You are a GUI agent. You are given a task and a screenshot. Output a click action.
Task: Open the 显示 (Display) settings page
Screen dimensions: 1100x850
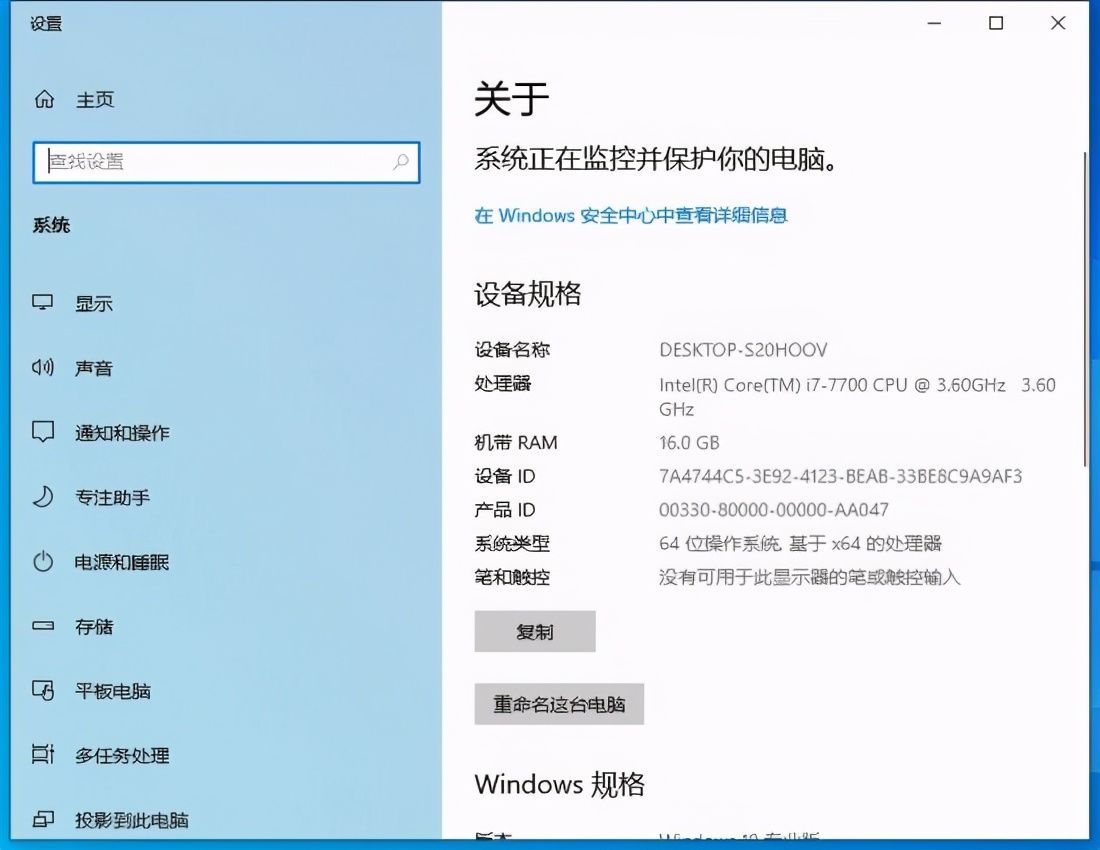click(x=95, y=303)
